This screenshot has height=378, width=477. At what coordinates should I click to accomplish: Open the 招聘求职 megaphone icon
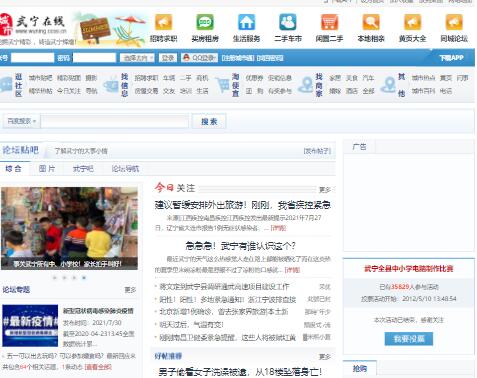(163, 22)
